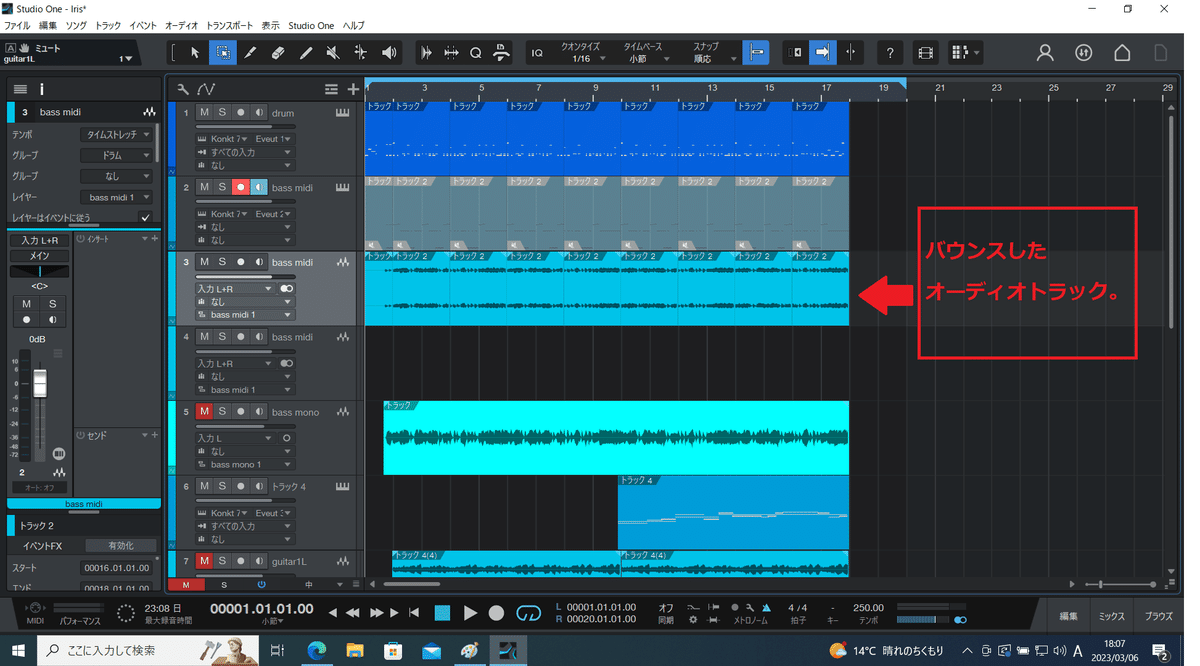Choose the Listen speaker tool
The height and width of the screenshot is (666, 1200).
(x=389, y=52)
